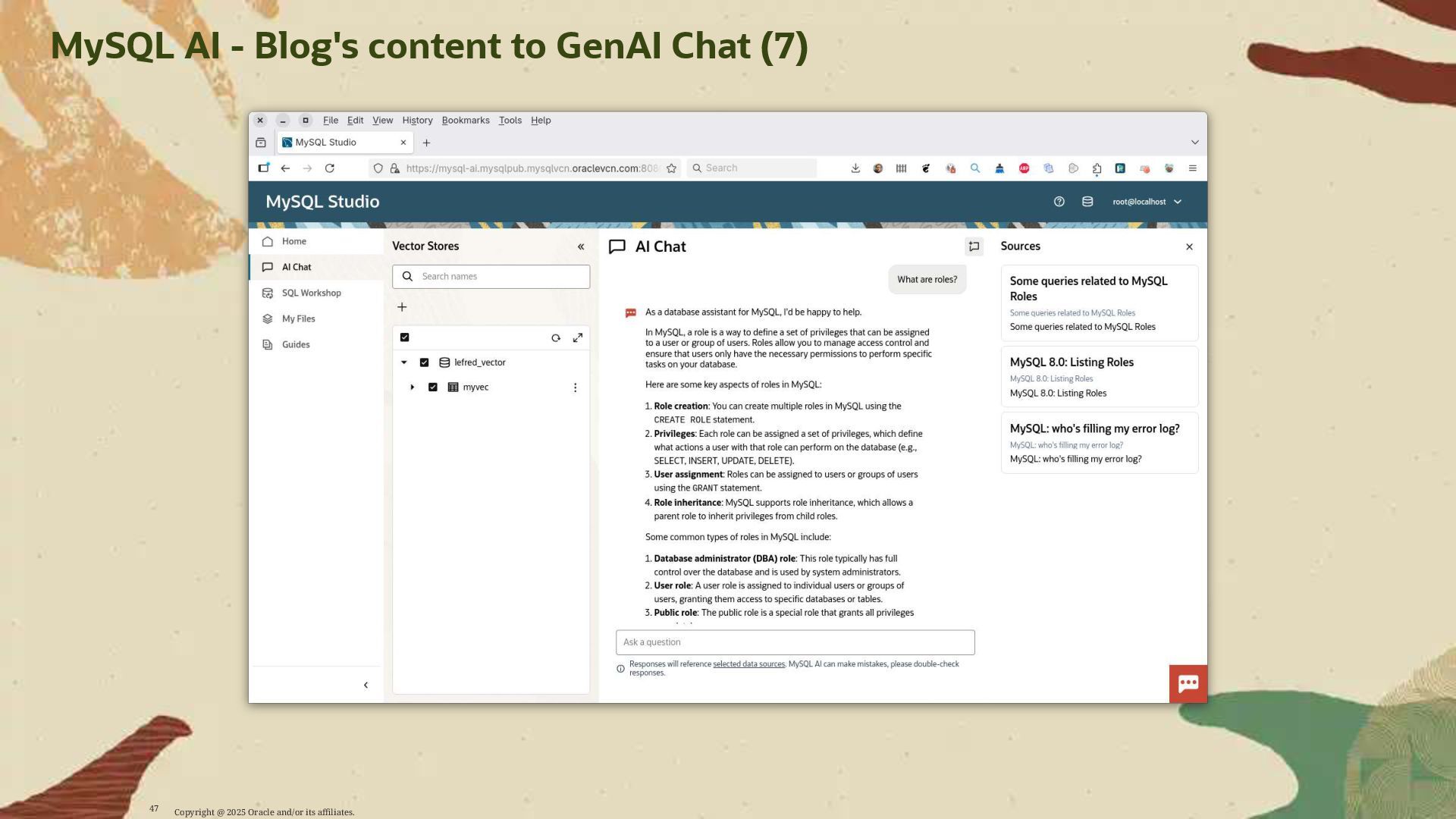
Task: Click the expand icon in vector store list
Action: [578, 338]
